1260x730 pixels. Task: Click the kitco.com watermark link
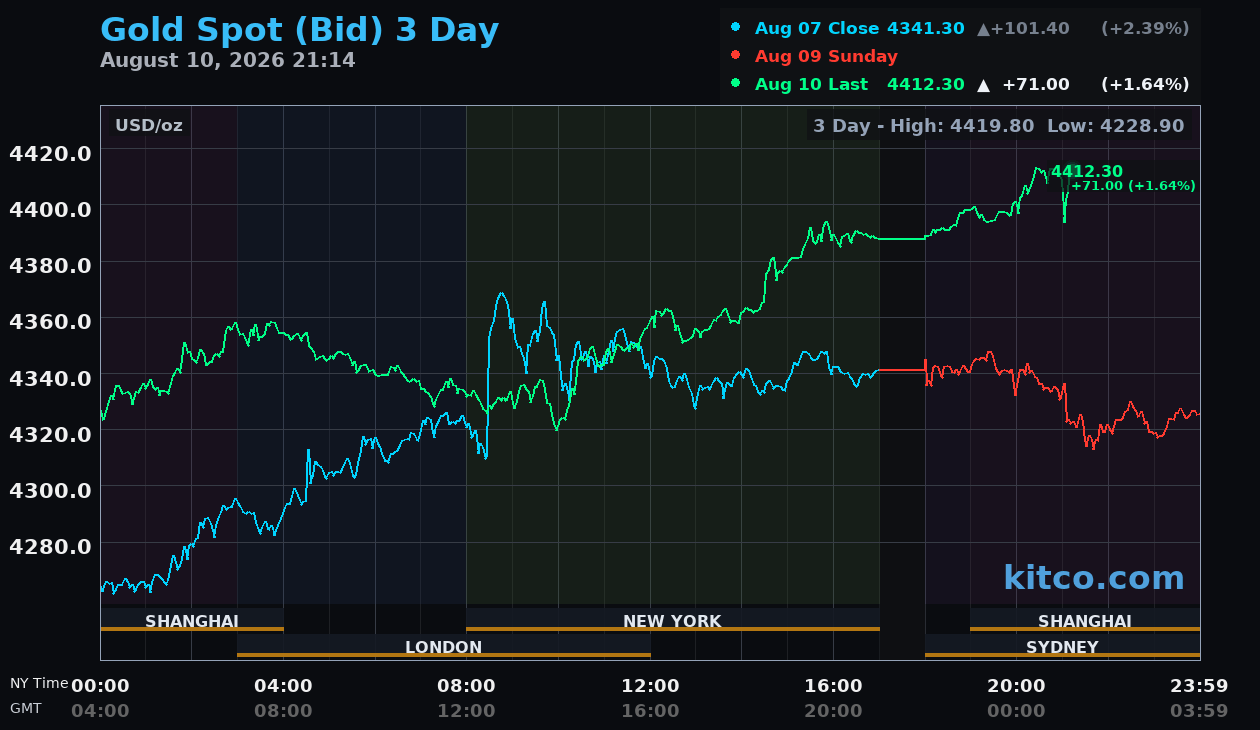coord(1093,578)
